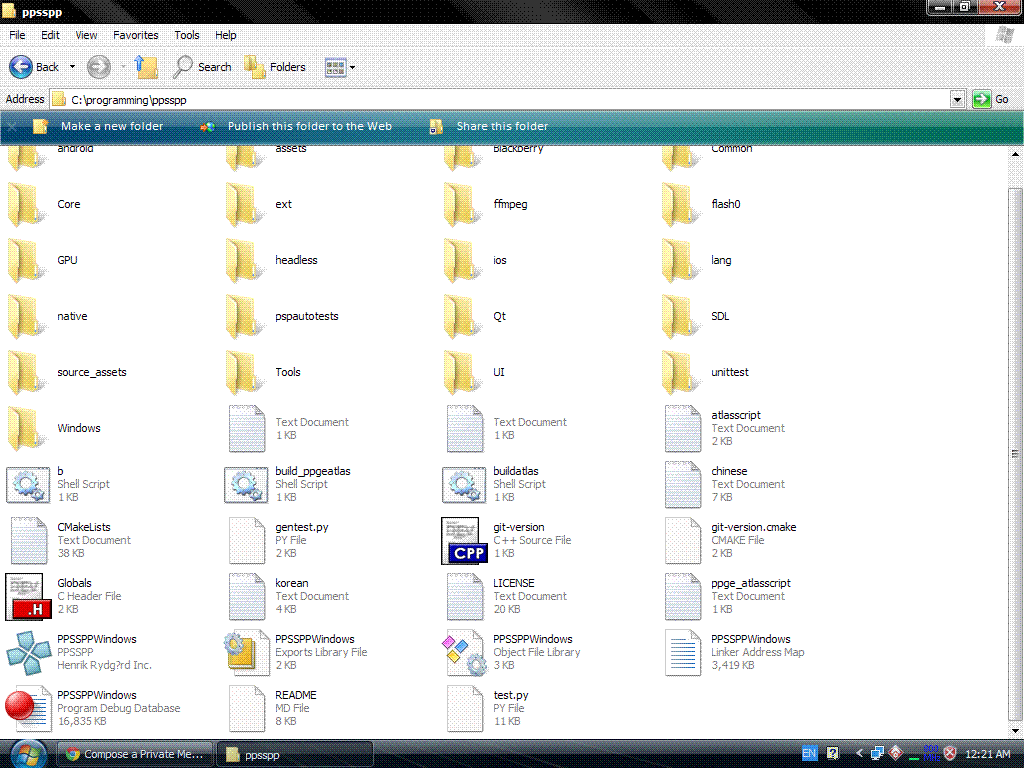Switch to Compose a Private Message taskbar item
The height and width of the screenshot is (768, 1024).
(135, 754)
